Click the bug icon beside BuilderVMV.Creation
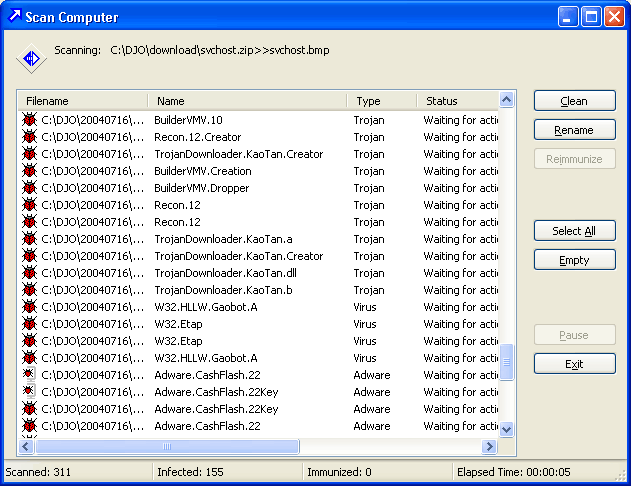 click(x=29, y=171)
